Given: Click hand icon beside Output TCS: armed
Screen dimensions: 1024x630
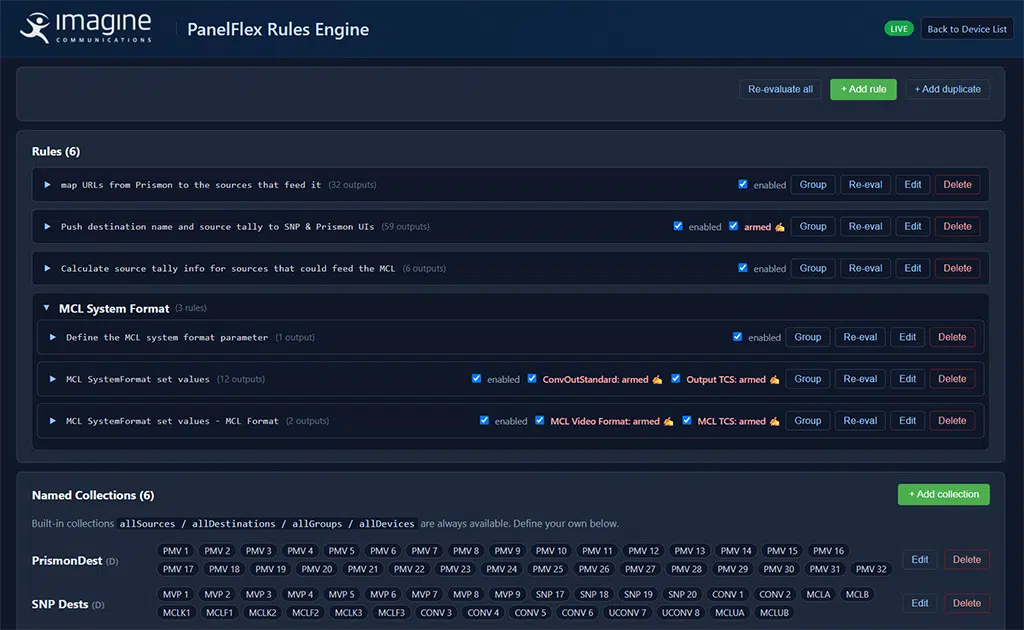Looking at the screenshot, I should (x=775, y=379).
